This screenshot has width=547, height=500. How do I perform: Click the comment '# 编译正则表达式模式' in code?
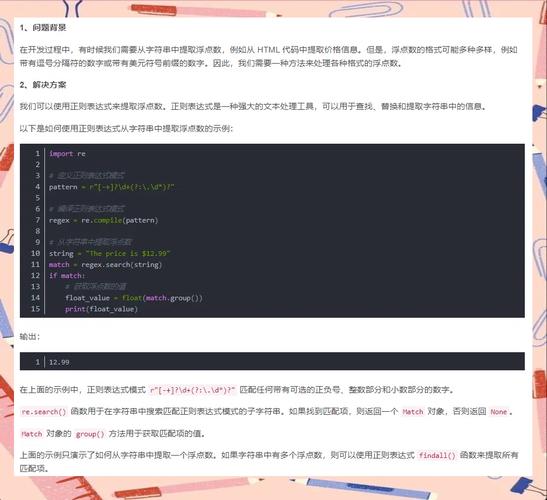[87, 209]
